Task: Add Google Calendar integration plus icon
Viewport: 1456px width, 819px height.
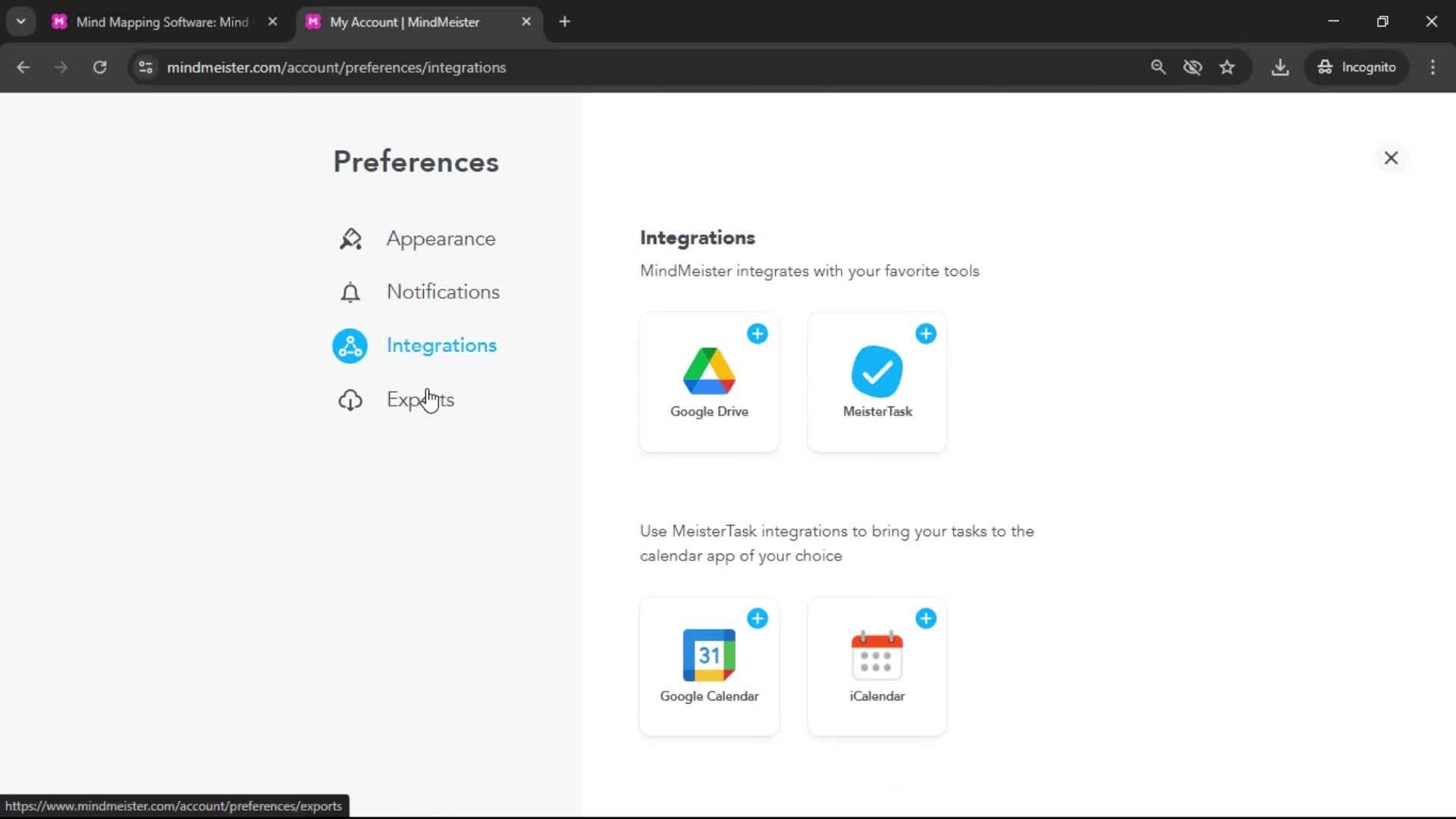Action: (x=758, y=619)
